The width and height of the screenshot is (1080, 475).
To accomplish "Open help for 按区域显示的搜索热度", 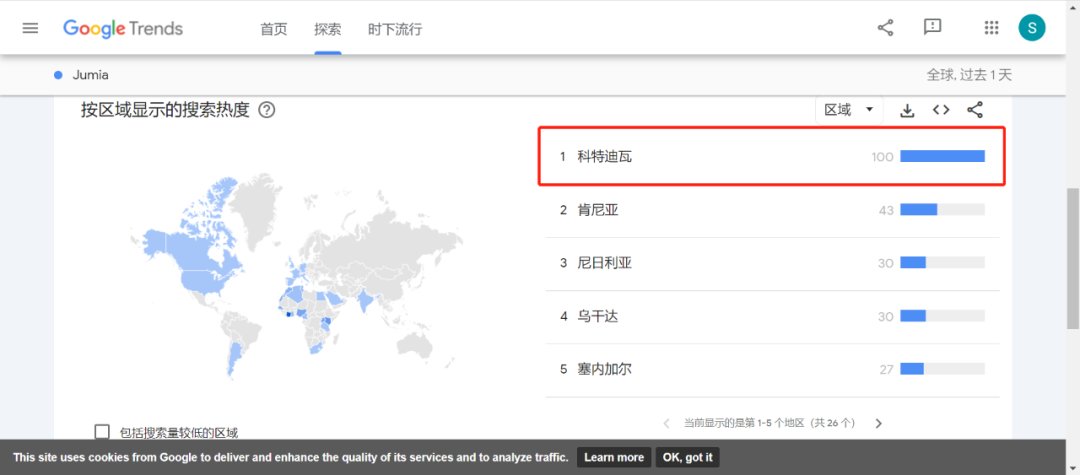I will (x=267, y=110).
